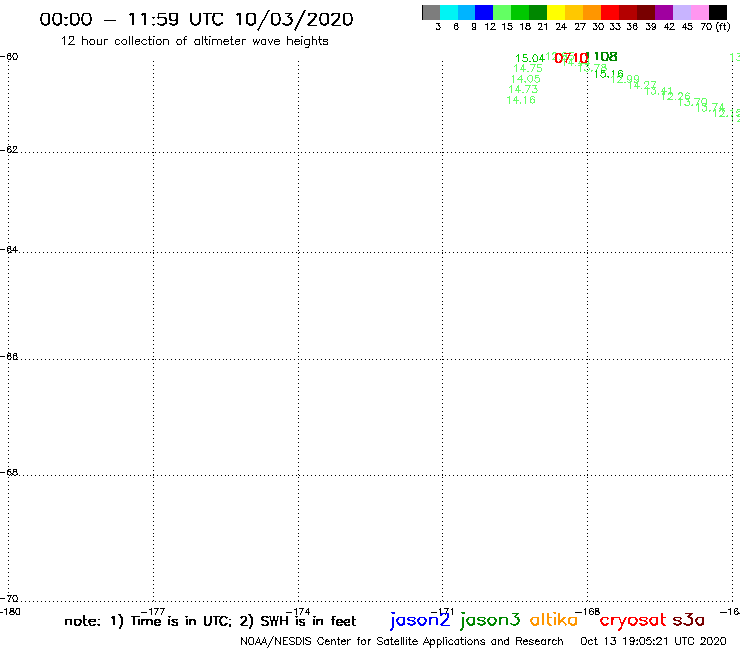Click the note 'Time is in UTC'
The image size is (740, 650).
[181, 621]
